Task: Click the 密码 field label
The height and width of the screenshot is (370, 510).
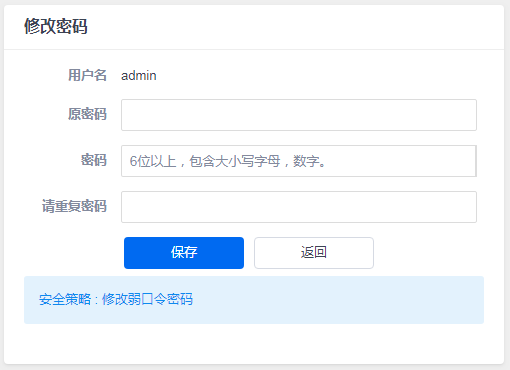Action: [94, 160]
